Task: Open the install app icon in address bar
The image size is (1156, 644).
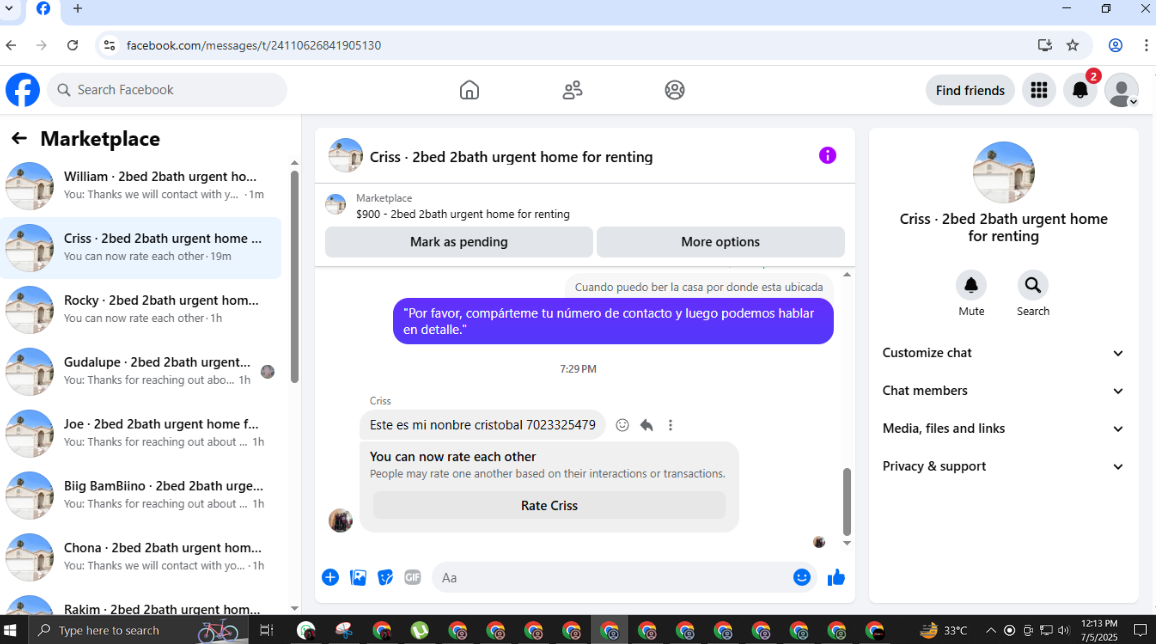Action: pos(1045,45)
